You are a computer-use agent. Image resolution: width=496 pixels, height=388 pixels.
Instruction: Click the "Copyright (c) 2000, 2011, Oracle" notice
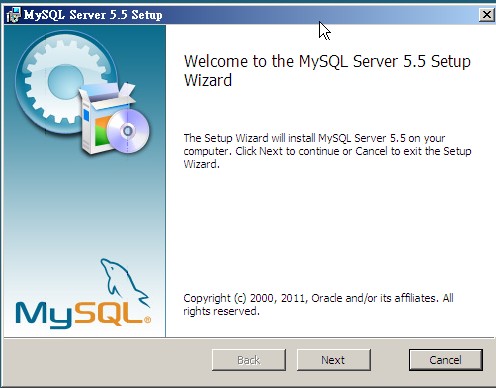pyautogui.click(x=318, y=304)
